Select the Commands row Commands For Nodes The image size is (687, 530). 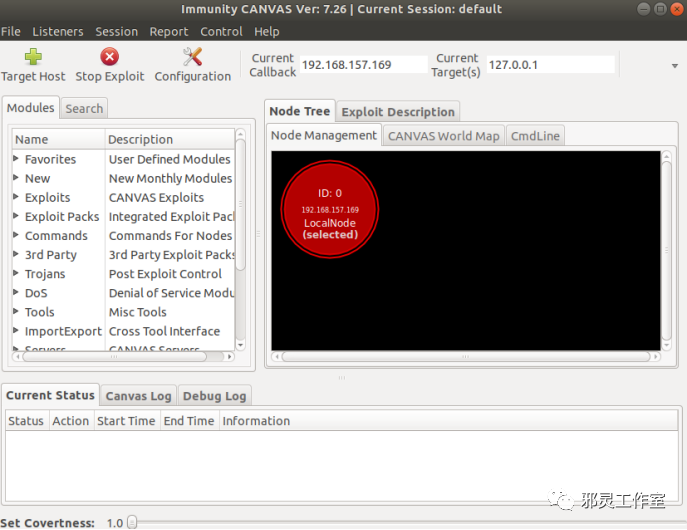coord(124,236)
